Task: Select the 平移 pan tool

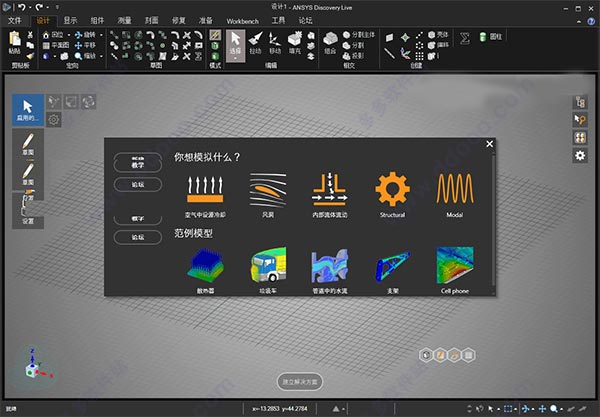Action: 85,46
